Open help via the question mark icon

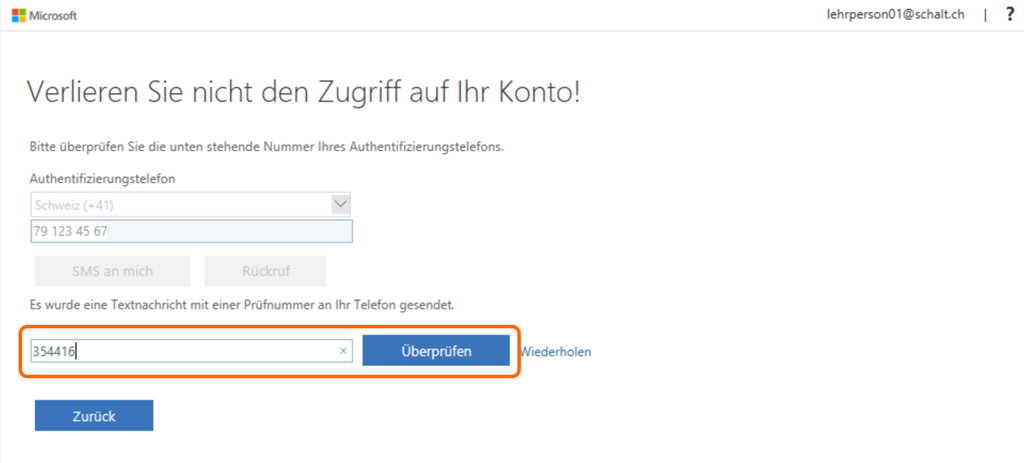click(x=1009, y=15)
